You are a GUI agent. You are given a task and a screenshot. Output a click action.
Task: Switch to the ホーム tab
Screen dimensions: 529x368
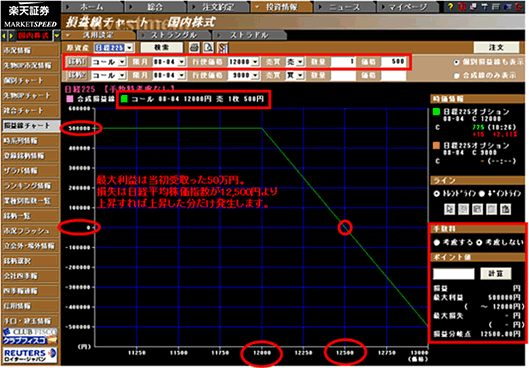tap(92, 7)
